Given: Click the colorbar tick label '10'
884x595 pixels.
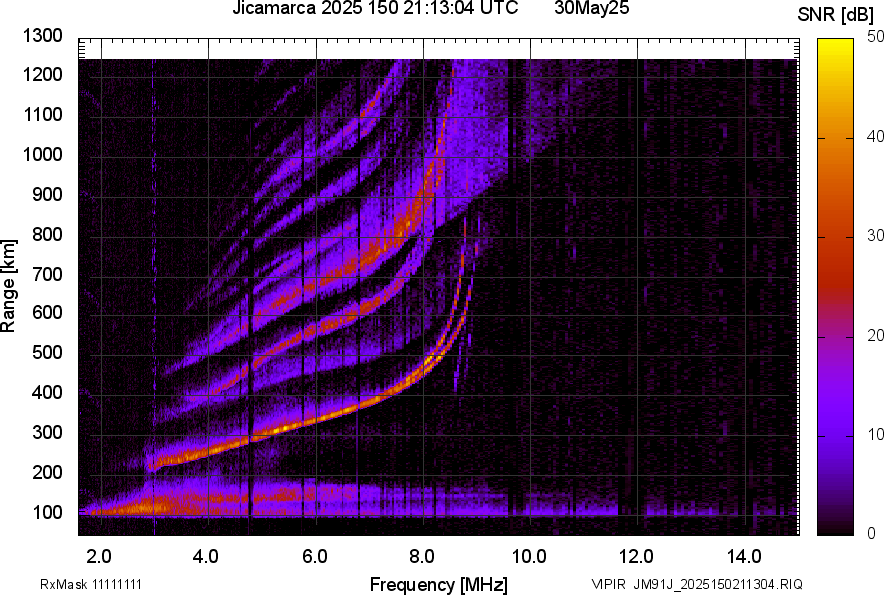Looking at the screenshot, I should [x=875, y=434].
